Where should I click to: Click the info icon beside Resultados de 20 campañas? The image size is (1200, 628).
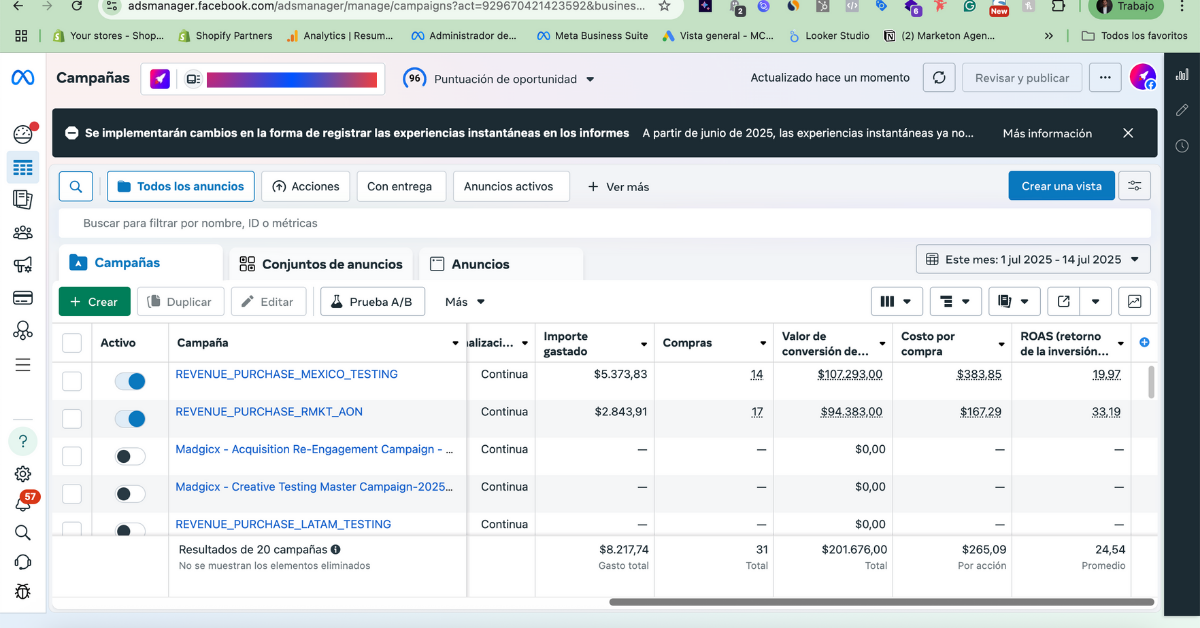click(x=336, y=549)
